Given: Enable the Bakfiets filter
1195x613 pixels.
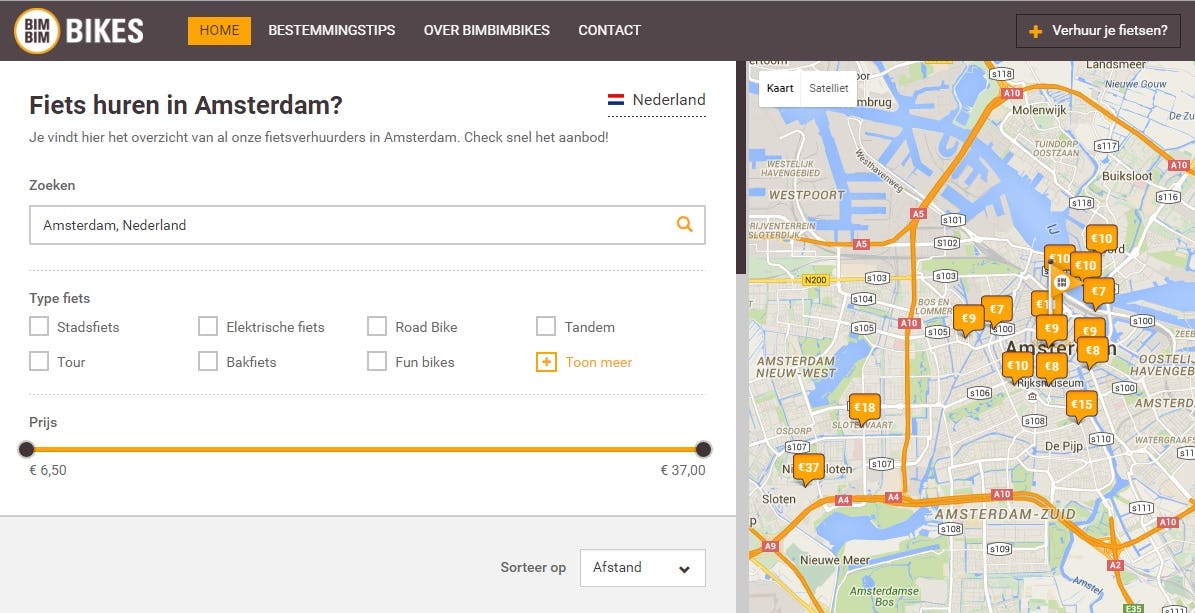Looking at the screenshot, I should [x=208, y=361].
